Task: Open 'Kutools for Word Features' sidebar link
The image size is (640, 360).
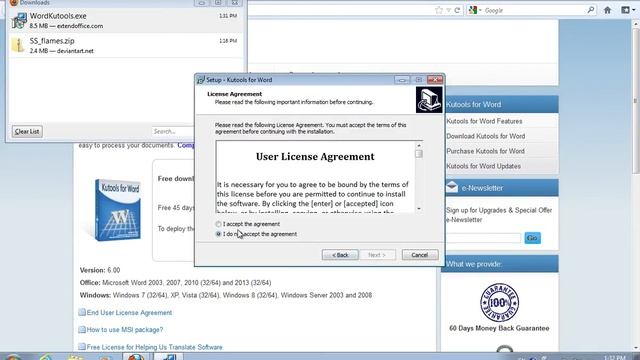Action: tap(484, 121)
